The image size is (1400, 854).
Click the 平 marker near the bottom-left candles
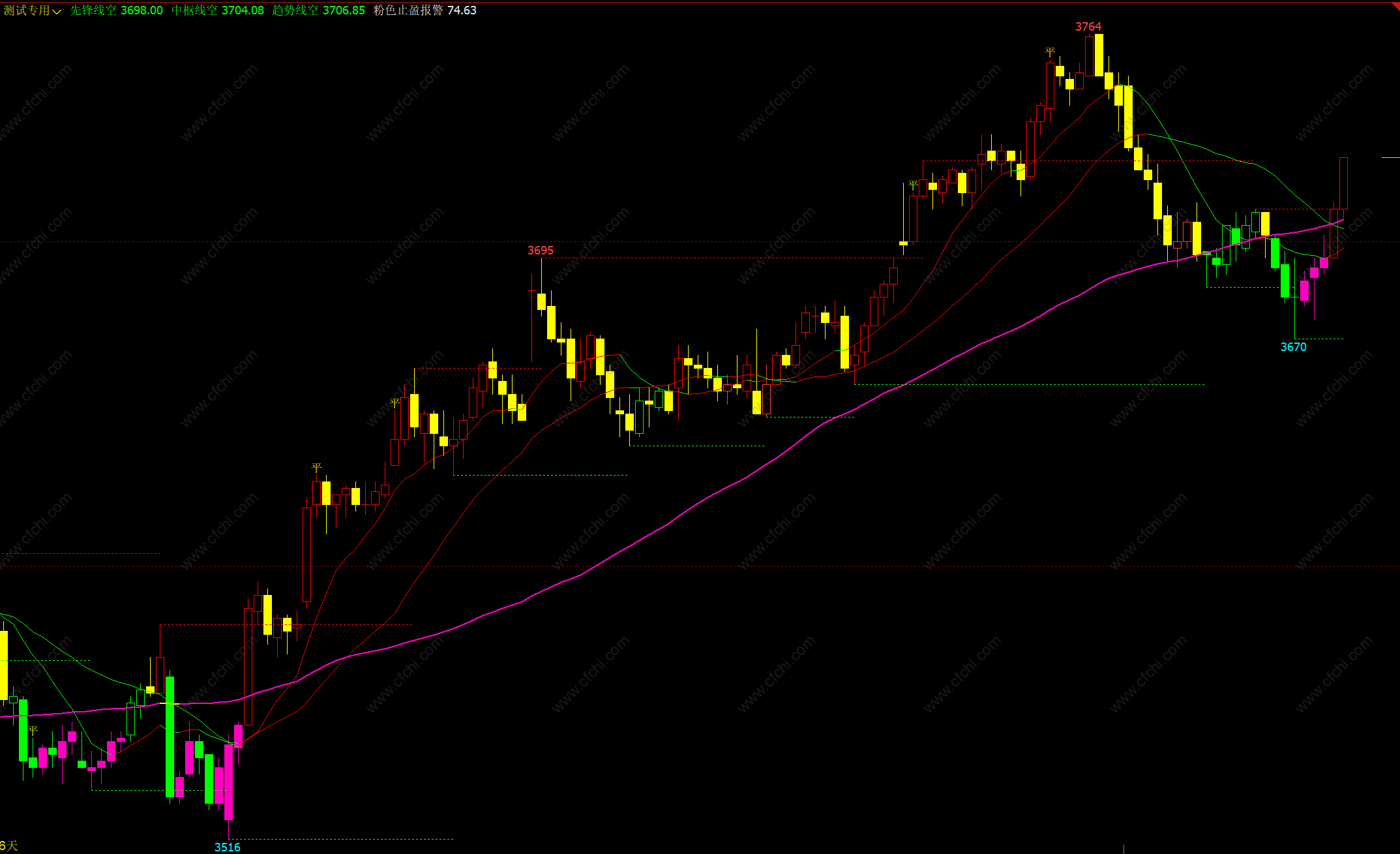coord(33,731)
